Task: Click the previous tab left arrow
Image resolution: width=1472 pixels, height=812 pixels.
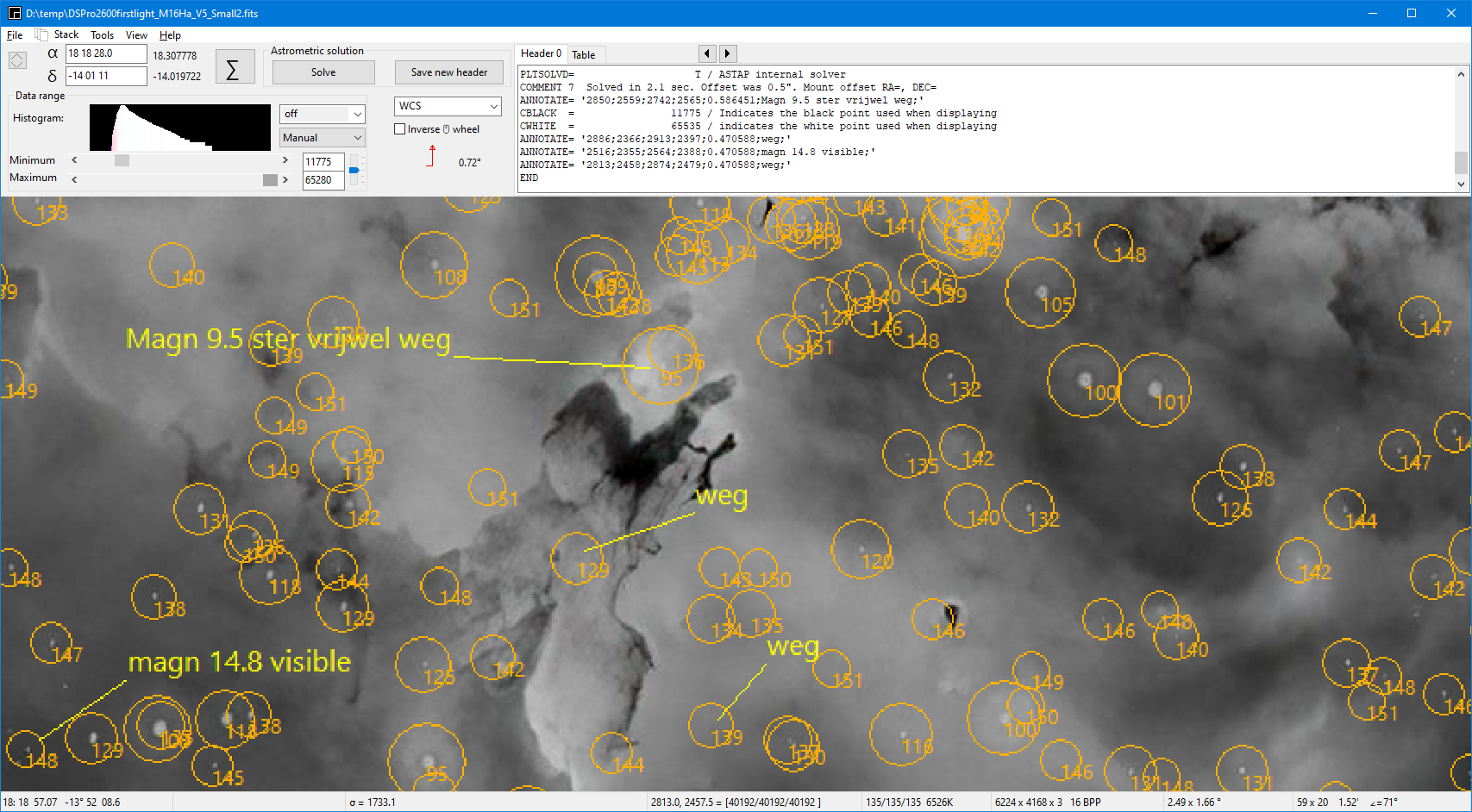Action: [707, 53]
